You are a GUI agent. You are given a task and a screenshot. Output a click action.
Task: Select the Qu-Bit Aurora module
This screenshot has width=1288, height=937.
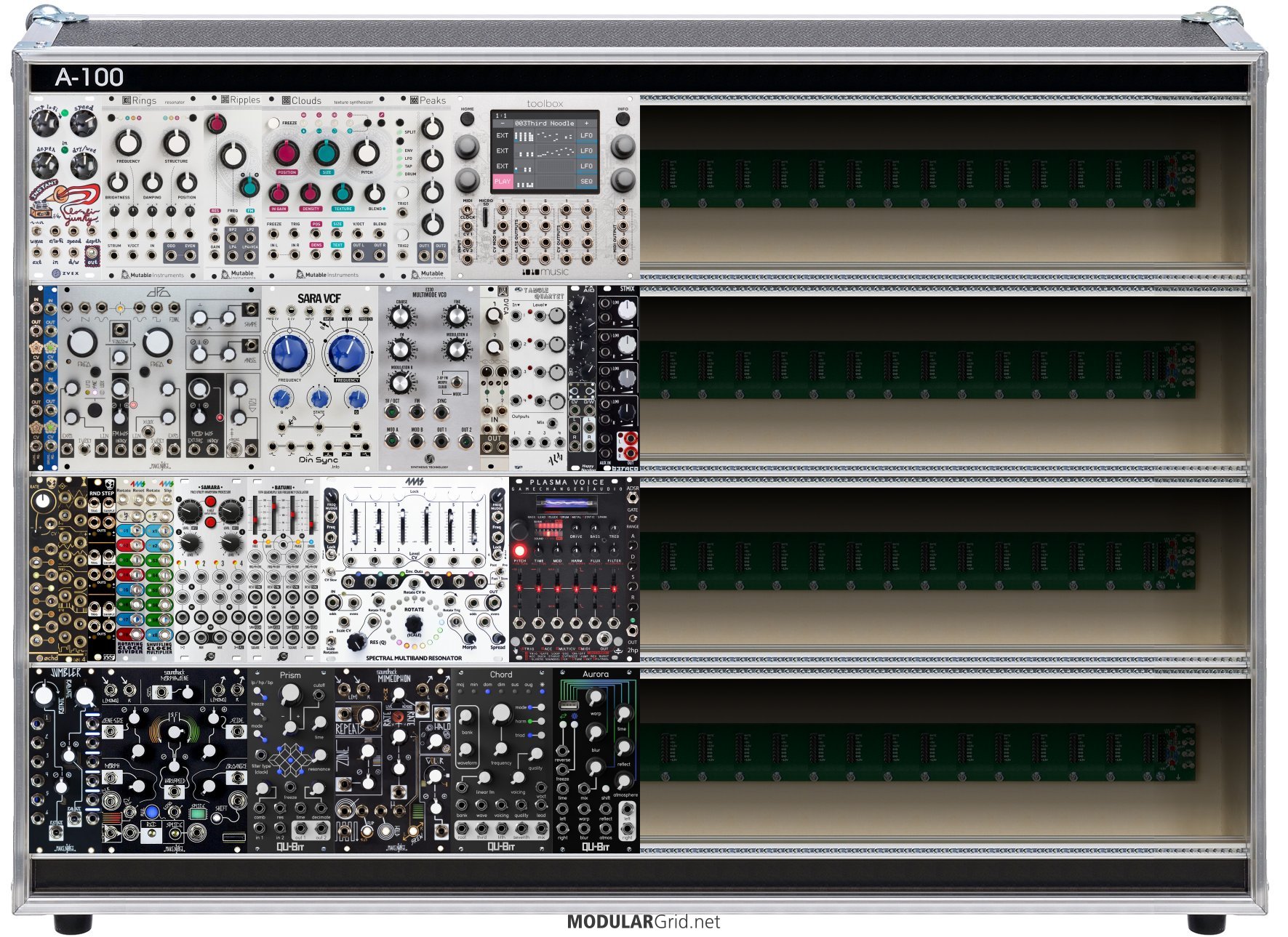[x=596, y=760]
